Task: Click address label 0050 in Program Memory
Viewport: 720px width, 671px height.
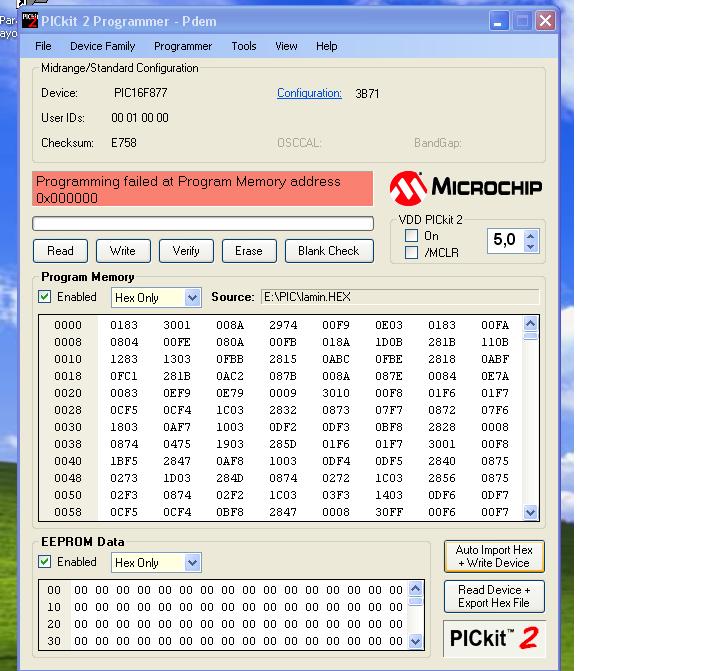Action: 68,495
